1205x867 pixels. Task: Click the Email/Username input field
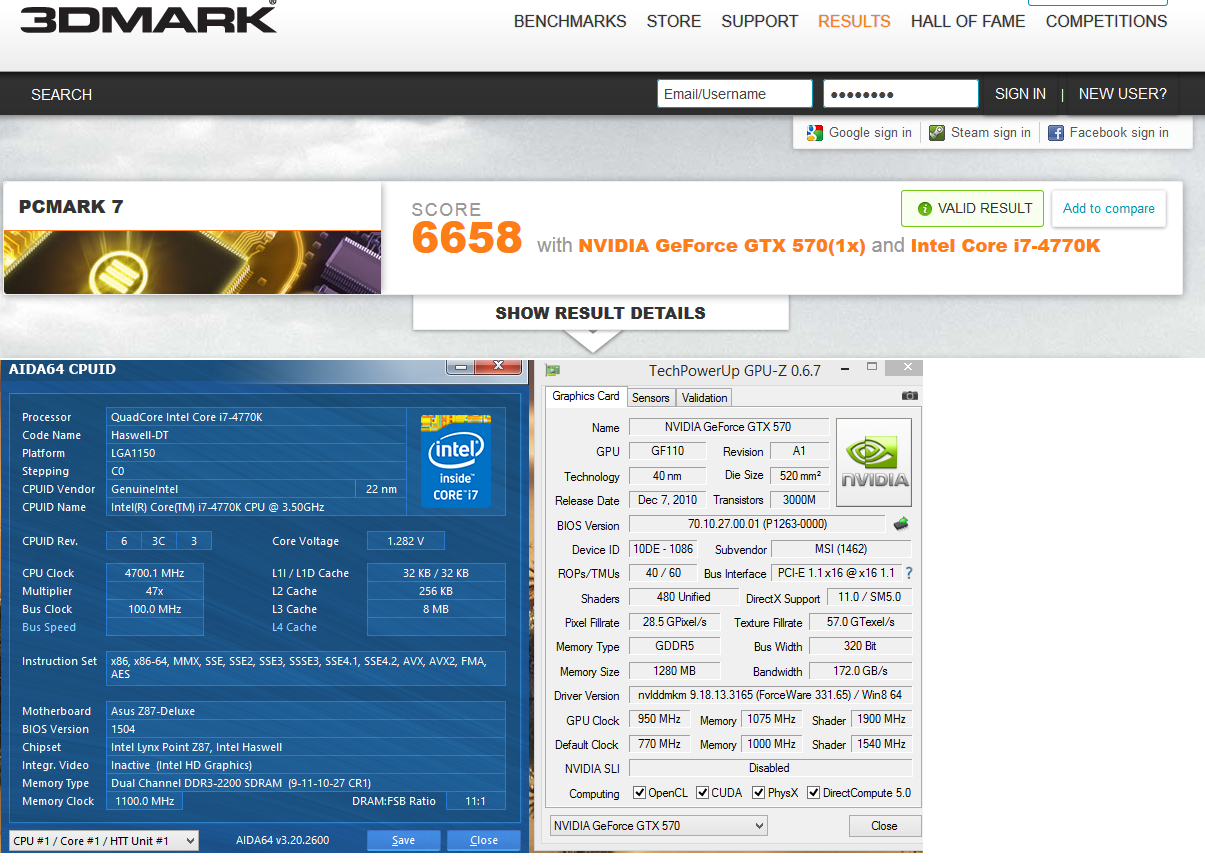point(735,94)
